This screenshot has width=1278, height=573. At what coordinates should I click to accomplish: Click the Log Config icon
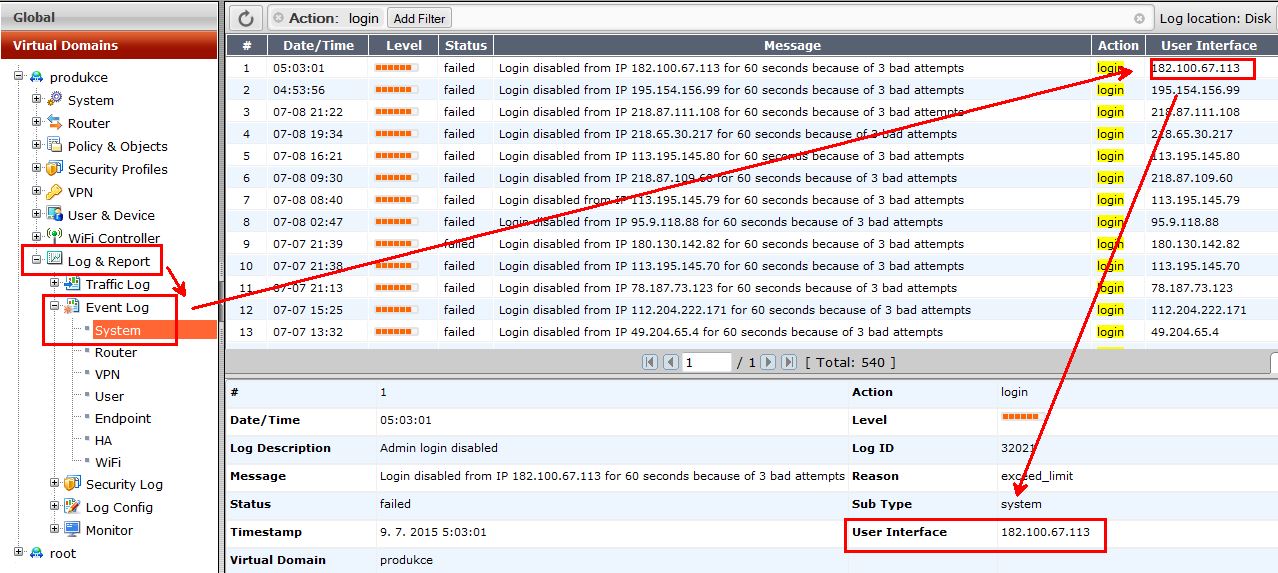click(73, 506)
